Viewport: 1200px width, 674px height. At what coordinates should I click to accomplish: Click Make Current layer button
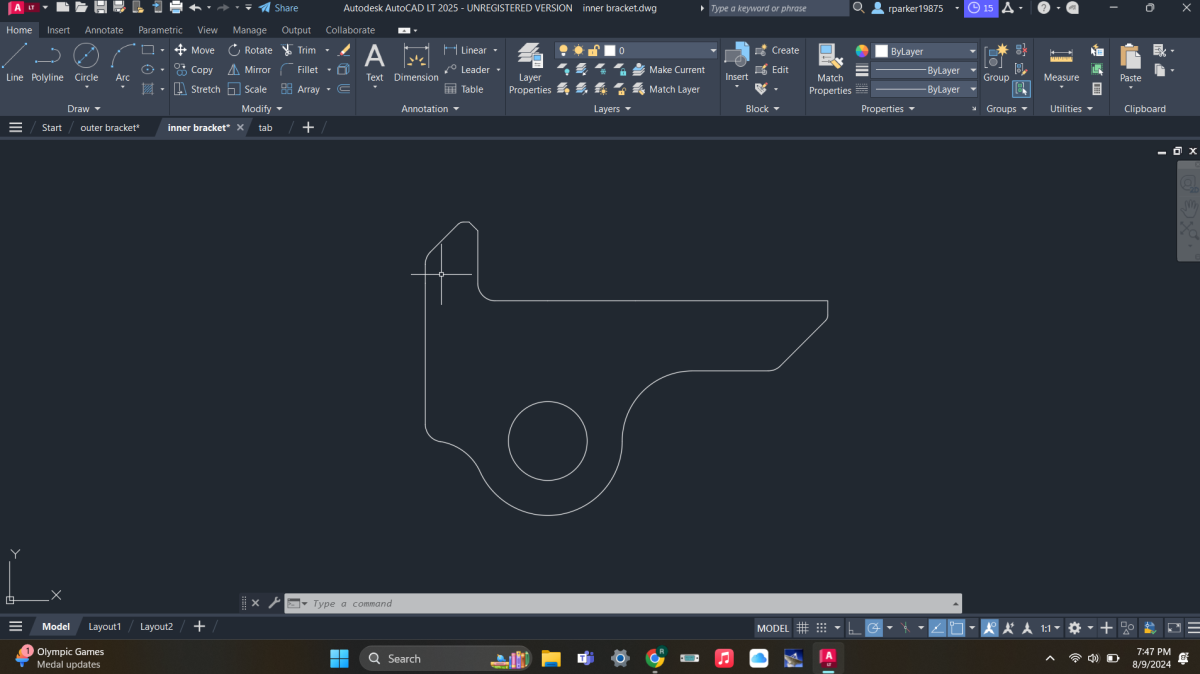pos(668,70)
